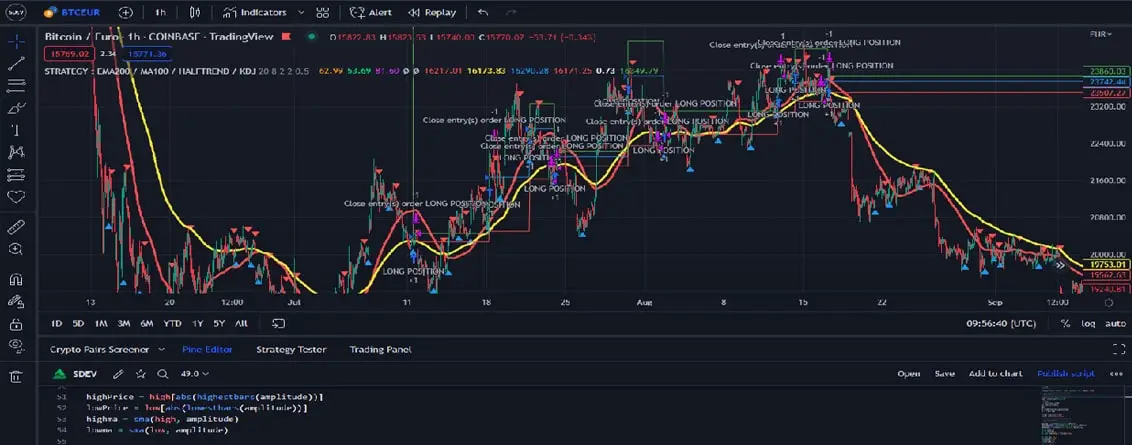Maximize the bottom panel with fullscreen icon

click(1119, 350)
